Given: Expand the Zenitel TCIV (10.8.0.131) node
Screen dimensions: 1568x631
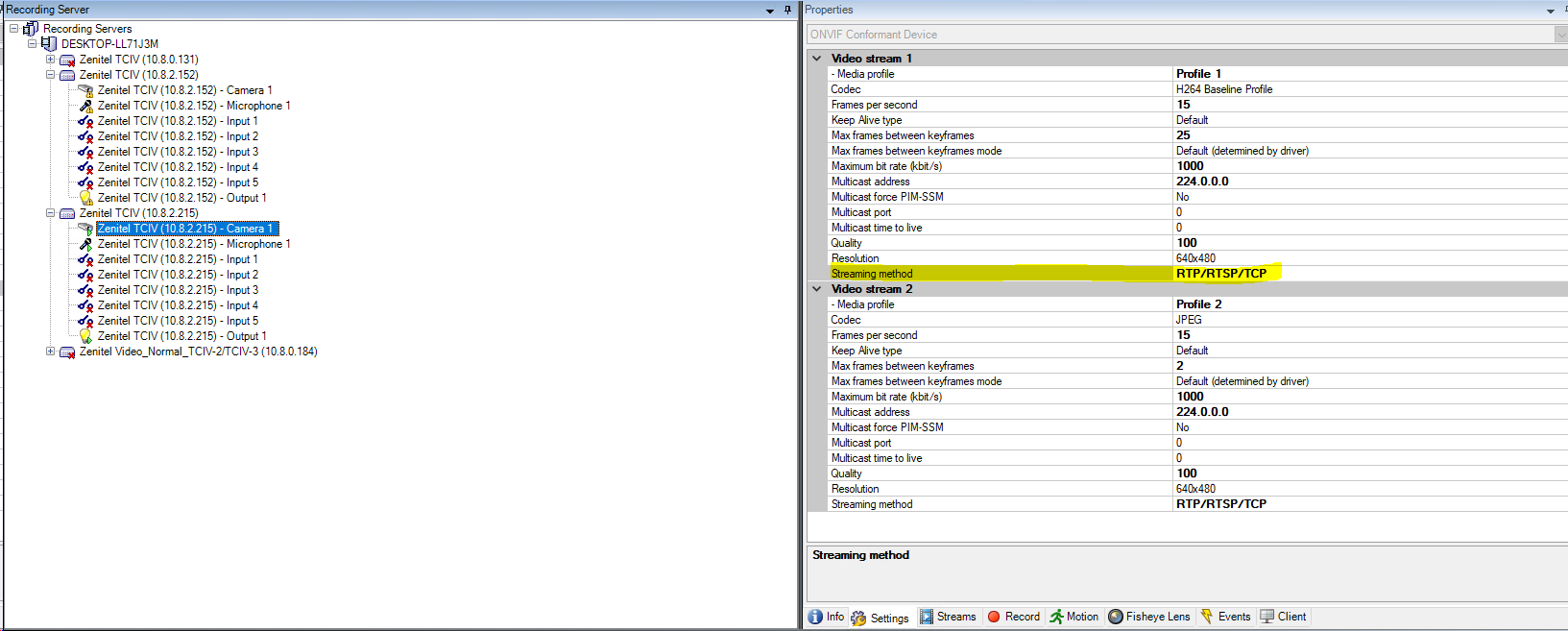Looking at the screenshot, I should tap(50, 60).
